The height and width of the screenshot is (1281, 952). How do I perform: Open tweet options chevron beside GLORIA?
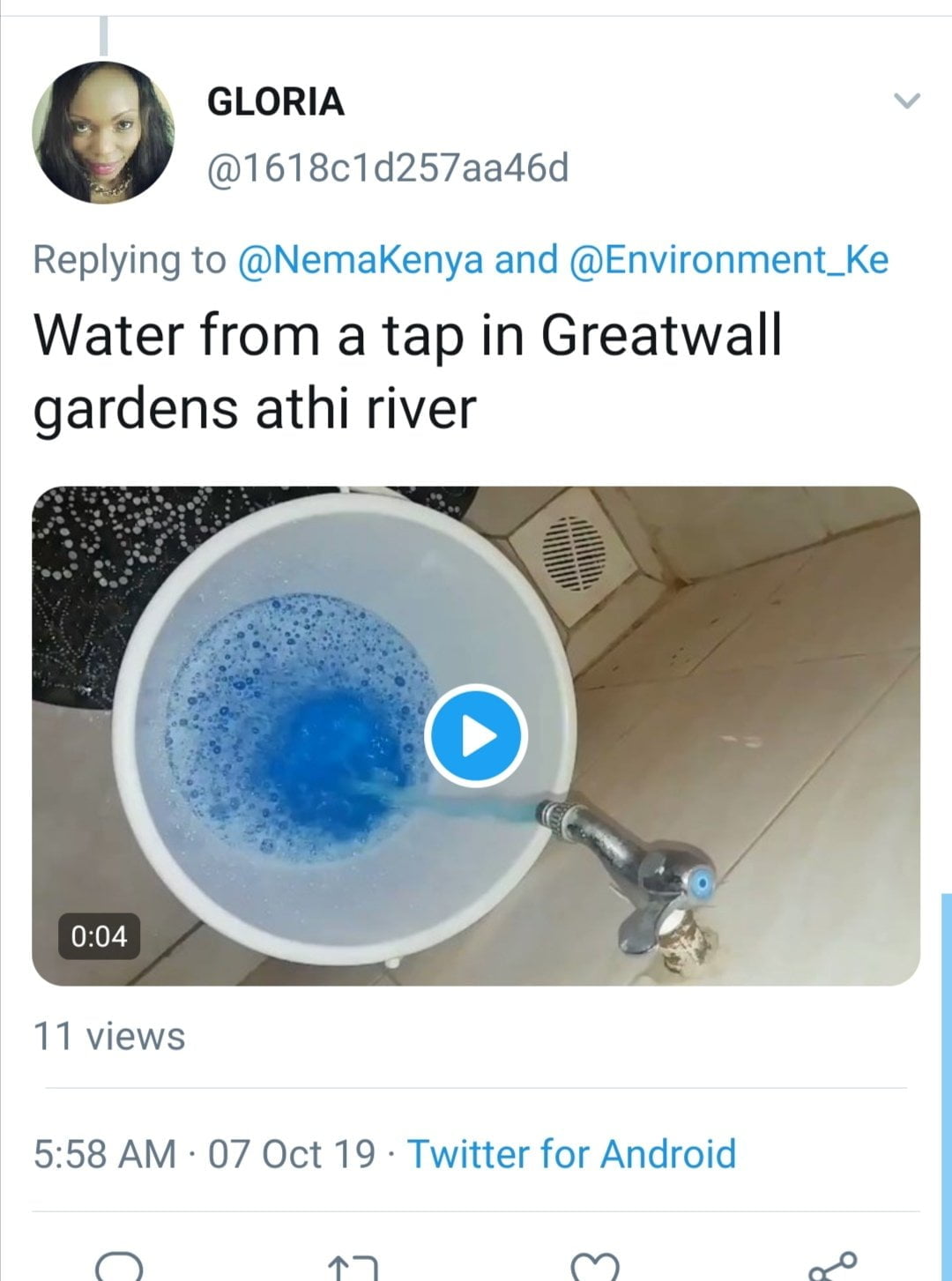click(x=907, y=101)
